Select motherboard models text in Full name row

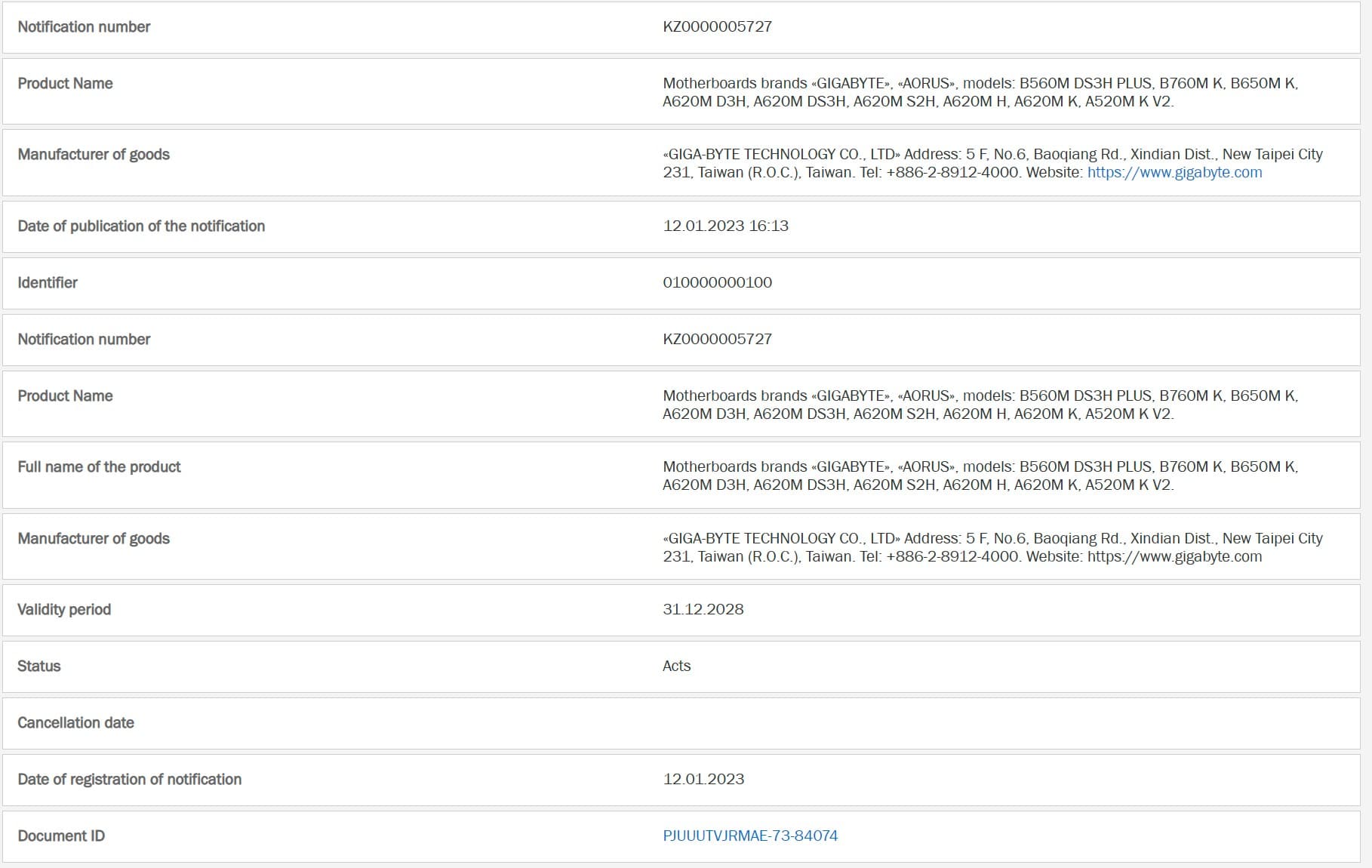pos(980,476)
